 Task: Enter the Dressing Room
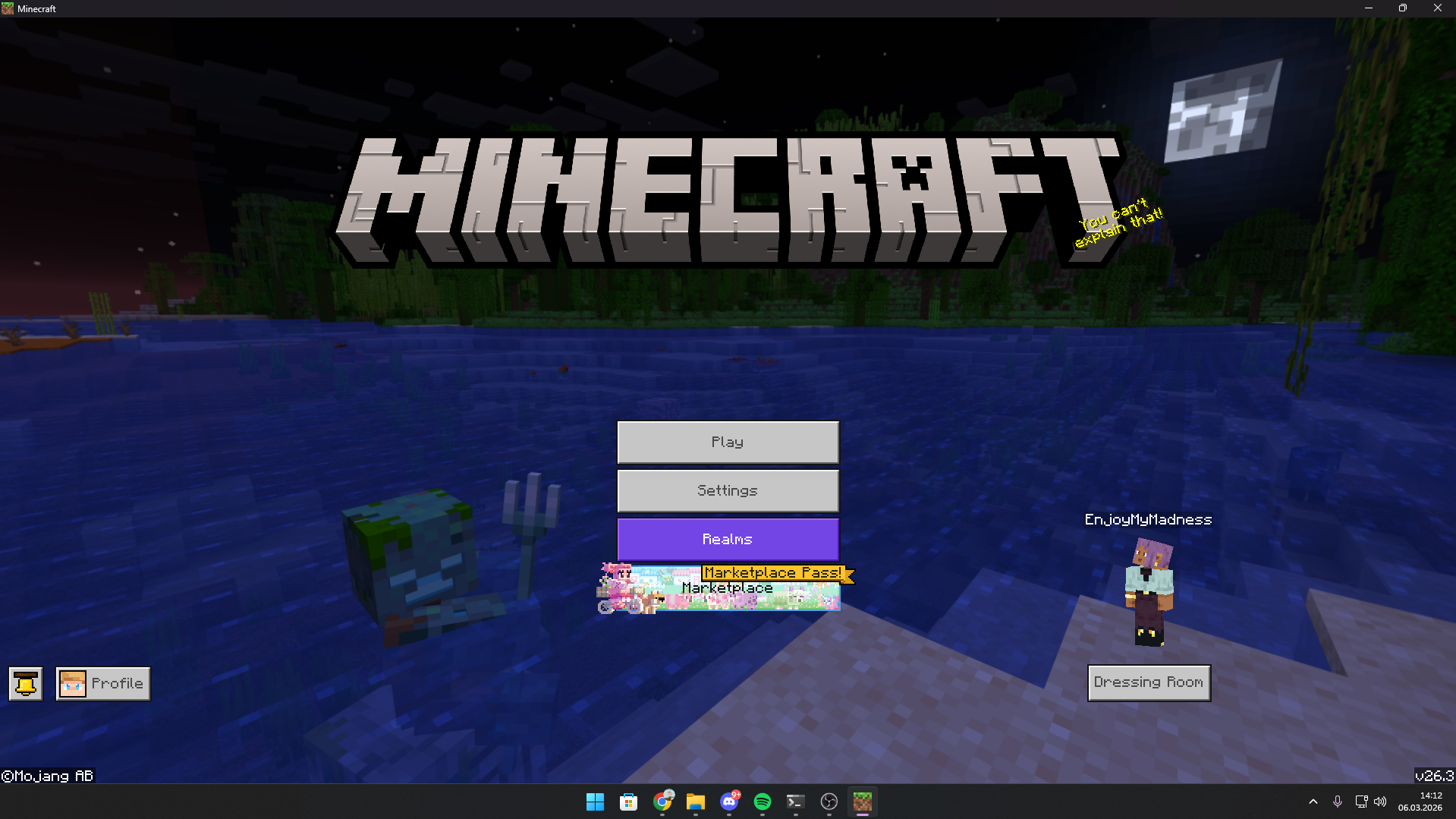1149,682
